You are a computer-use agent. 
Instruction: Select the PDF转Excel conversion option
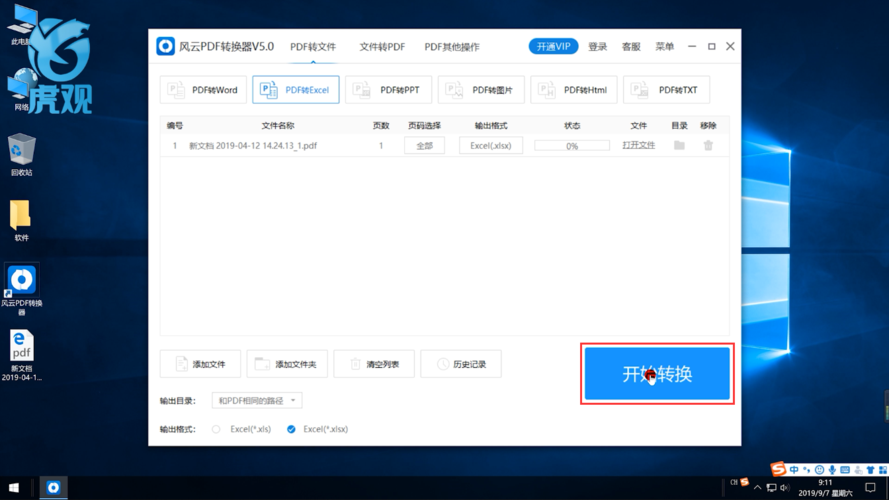coord(296,90)
